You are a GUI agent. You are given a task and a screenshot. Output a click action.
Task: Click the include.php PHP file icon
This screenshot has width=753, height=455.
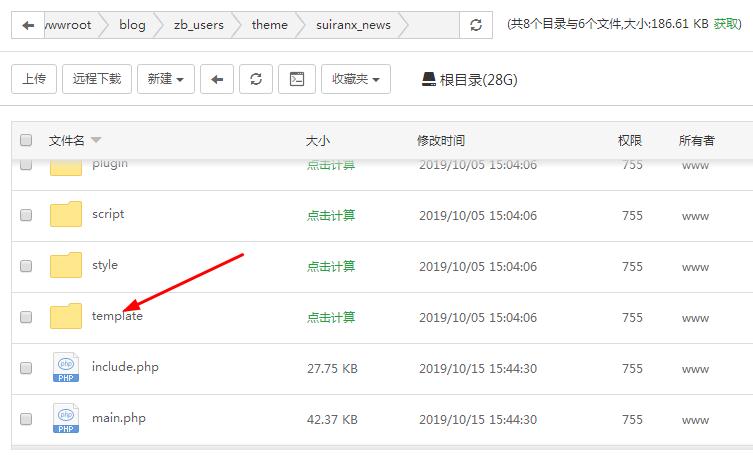click(x=66, y=368)
